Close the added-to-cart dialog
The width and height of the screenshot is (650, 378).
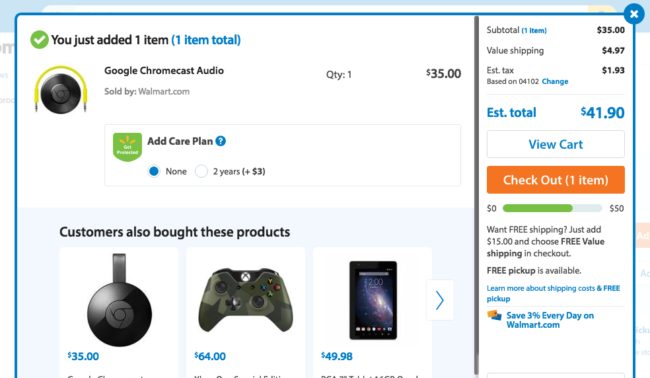click(634, 15)
